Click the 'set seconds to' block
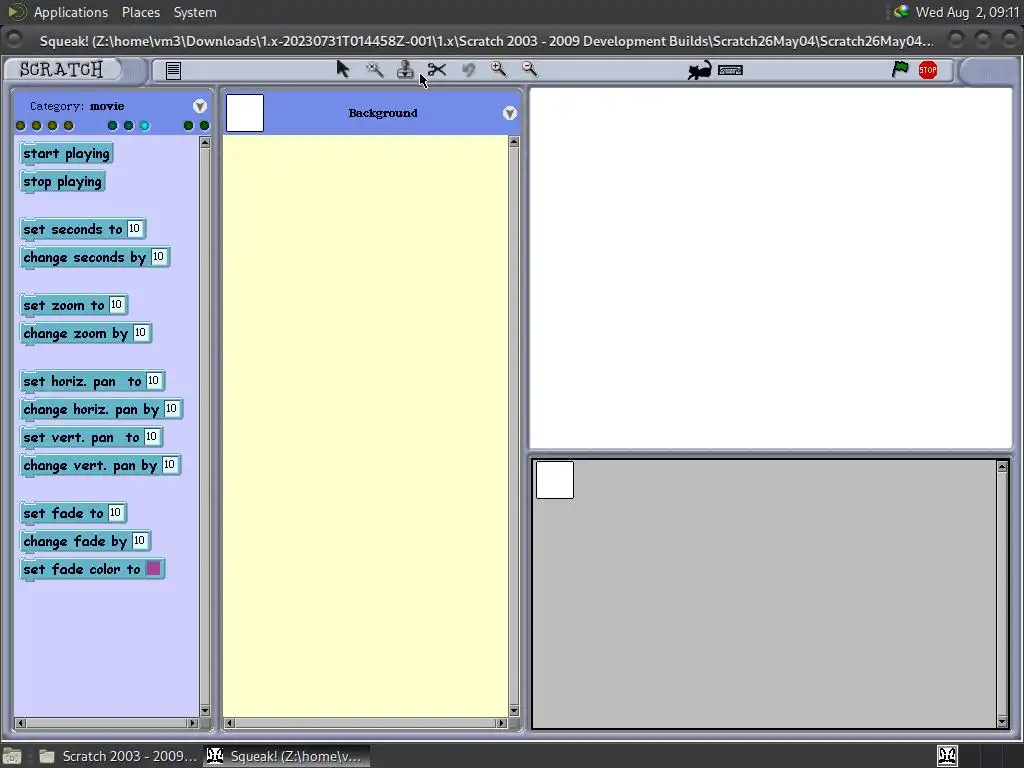This screenshot has width=1024, height=768. pos(83,229)
